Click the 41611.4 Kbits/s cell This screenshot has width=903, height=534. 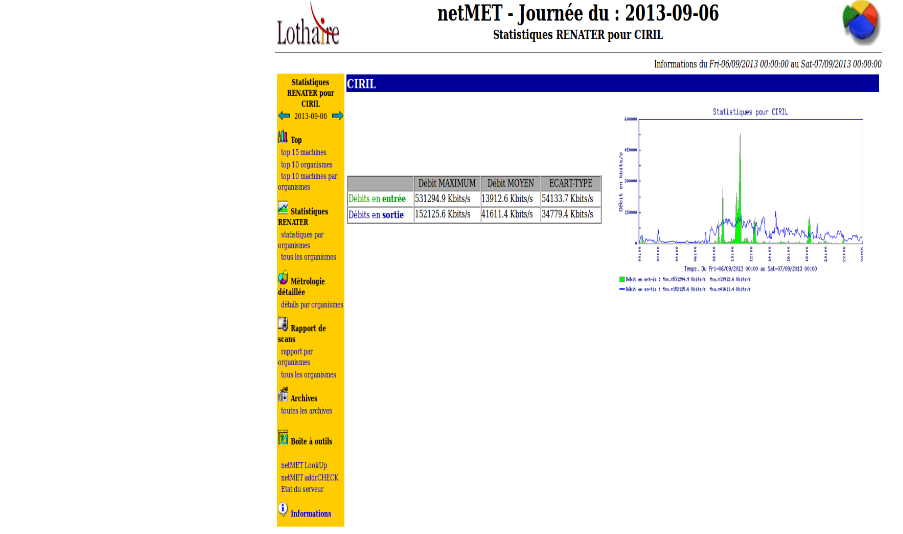pyautogui.click(x=510, y=214)
